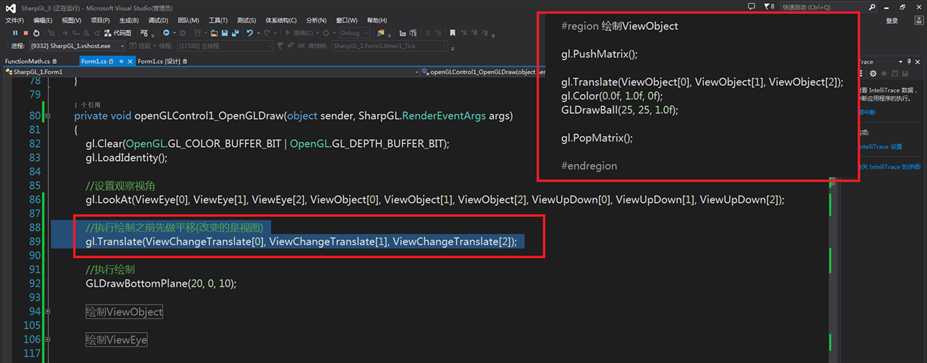This screenshot has width=927, height=363.
Task: Expand the collapsed 绘制ViewObject region
Action: click(x=47, y=312)
